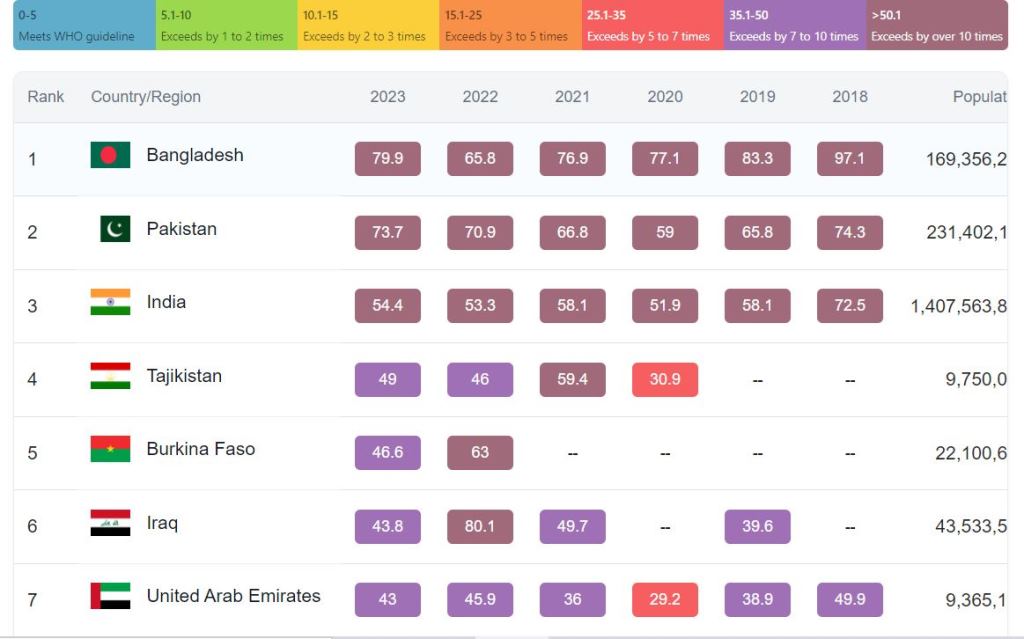This screenshot has height=639, width=1024.
Task: Click the Iraq flag icon
Action: 110,523
